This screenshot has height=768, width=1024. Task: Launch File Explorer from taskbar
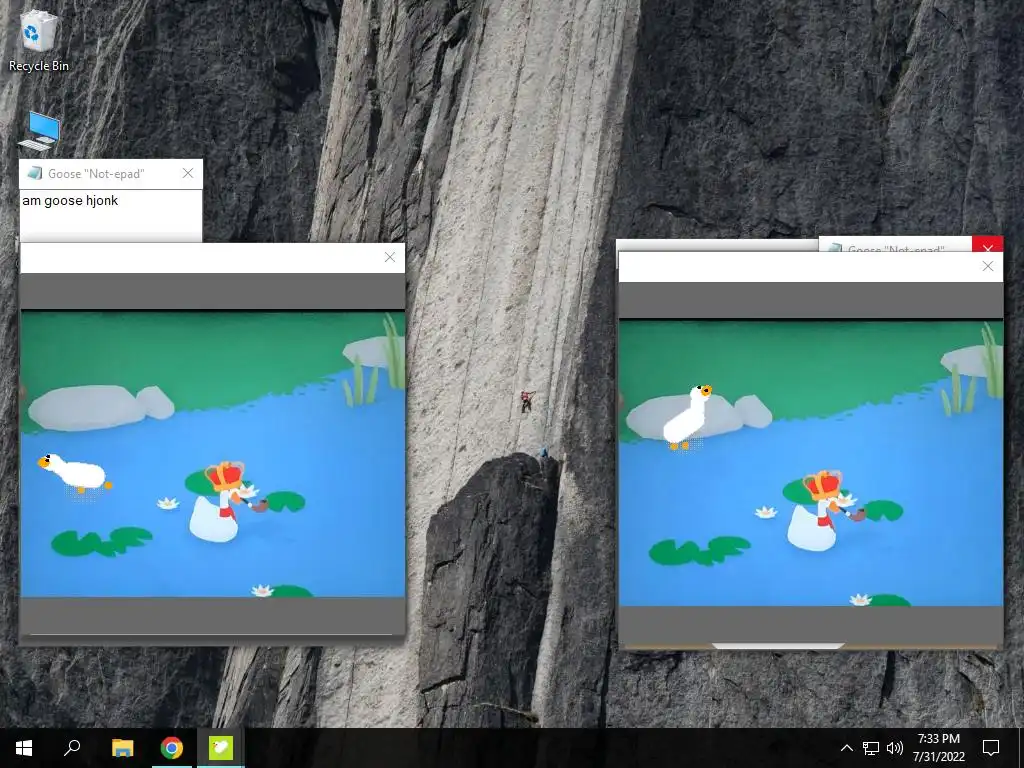point(122,748)
